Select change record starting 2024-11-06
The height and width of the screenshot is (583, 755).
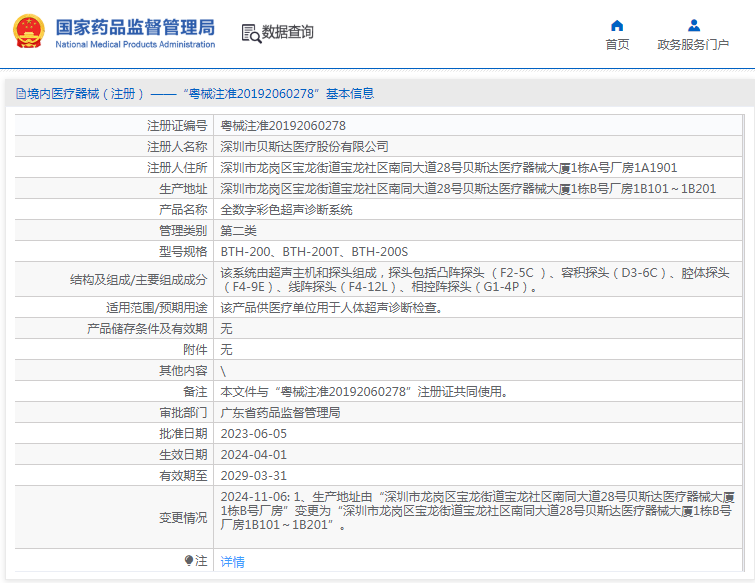[x=478, y=511]
